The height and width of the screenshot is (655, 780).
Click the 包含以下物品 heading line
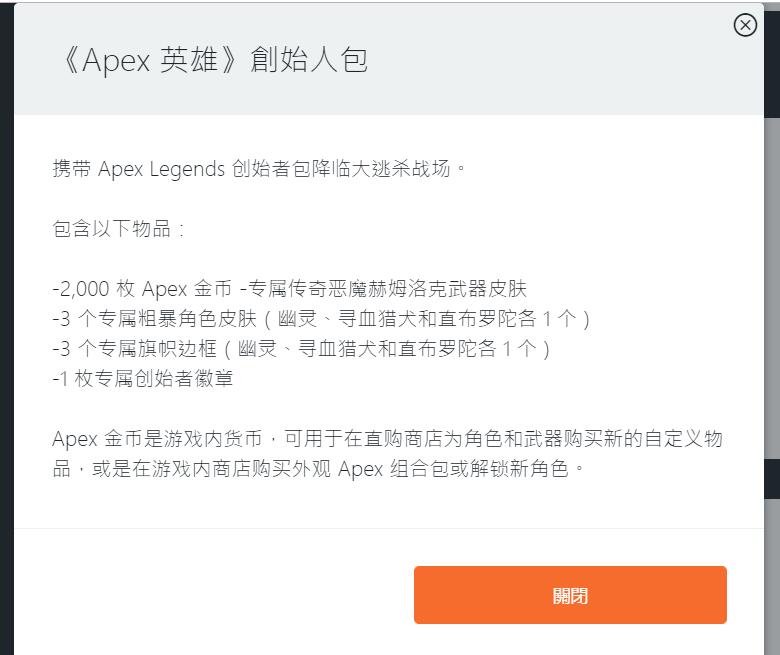(x=118, y=228)
